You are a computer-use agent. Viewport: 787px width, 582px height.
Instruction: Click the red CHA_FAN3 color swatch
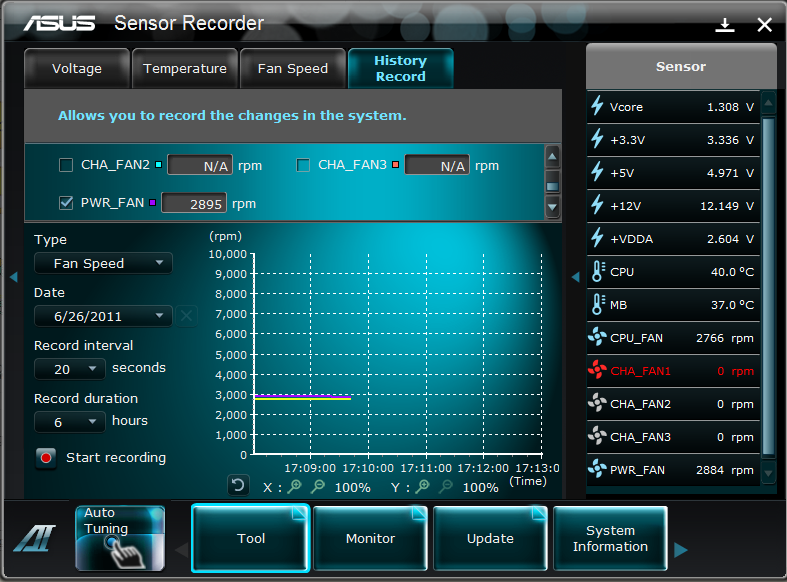point(396,165)
